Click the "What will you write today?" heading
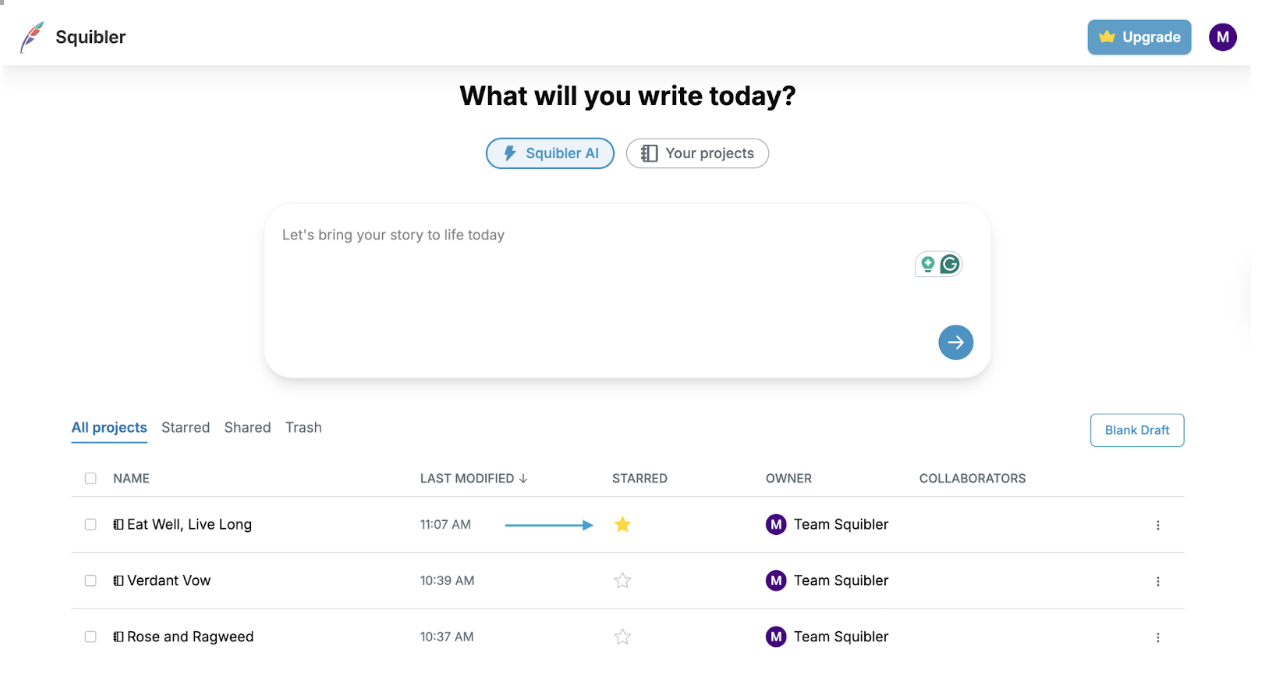The width and height of the screenshot is (1278, 694). [x=627, y=96]
